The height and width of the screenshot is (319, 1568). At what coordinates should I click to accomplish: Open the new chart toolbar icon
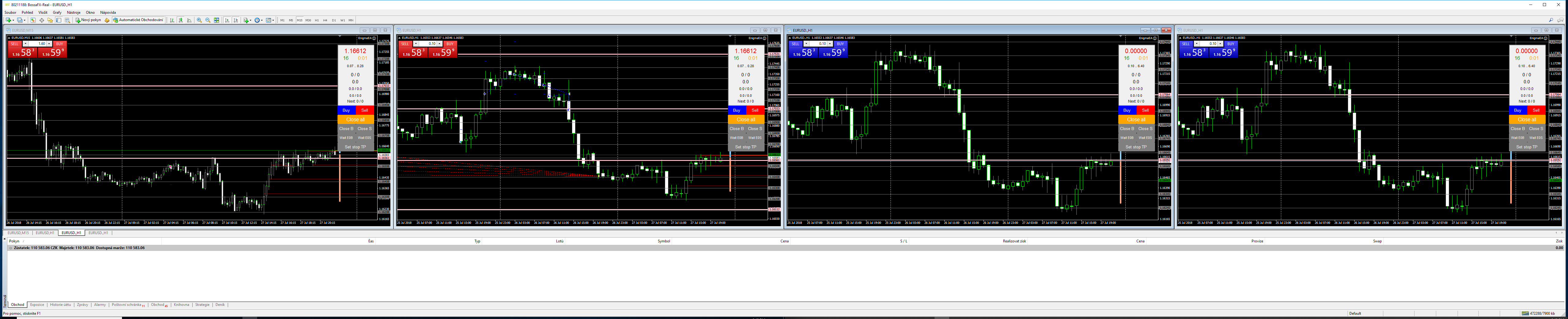pos(9,20)
